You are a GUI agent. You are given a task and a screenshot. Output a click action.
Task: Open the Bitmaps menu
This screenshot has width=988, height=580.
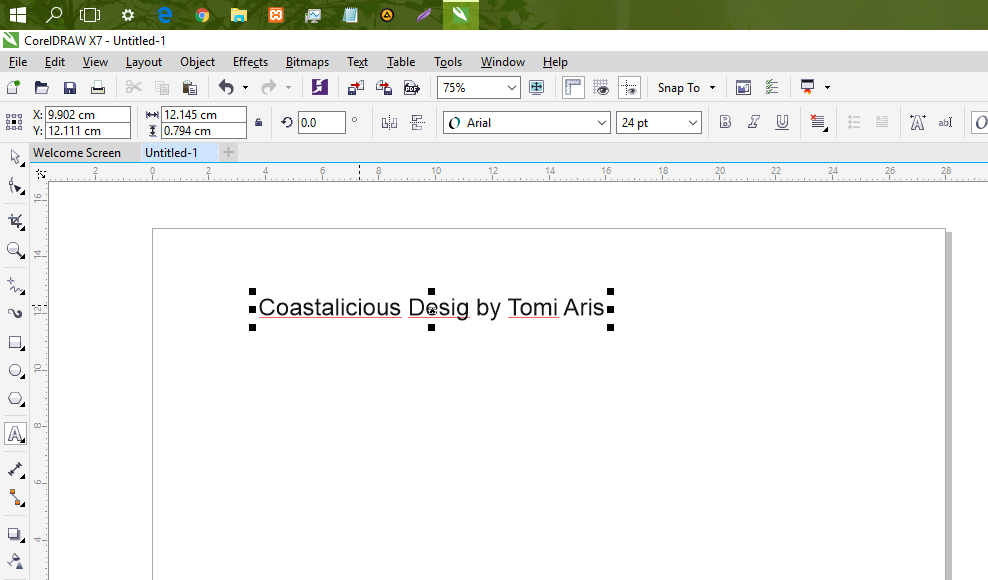coord(307,61)
